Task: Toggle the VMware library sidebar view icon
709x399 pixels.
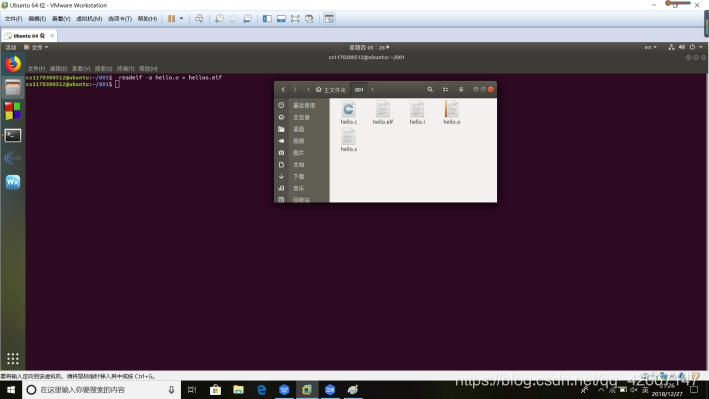Action: (267, 19)
